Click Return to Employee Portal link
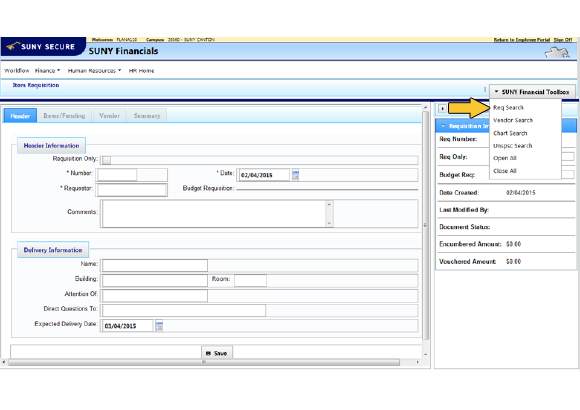The width and height of the screenshot is (580, 410). point(522,40)
